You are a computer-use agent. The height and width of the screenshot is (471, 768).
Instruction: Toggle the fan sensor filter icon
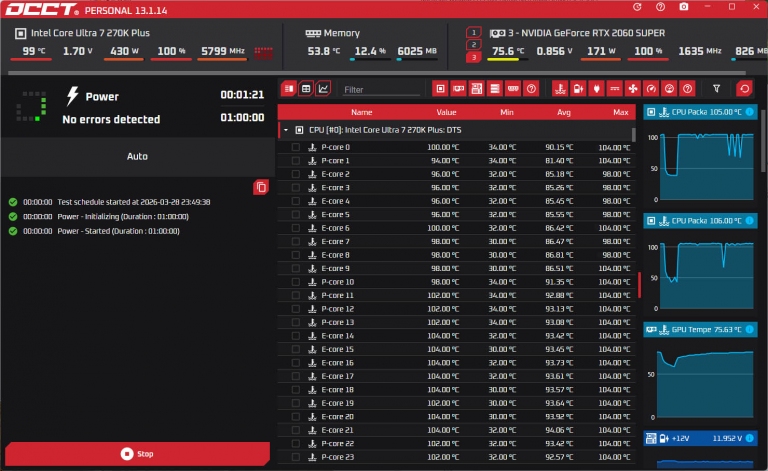(x=632, y=89)
